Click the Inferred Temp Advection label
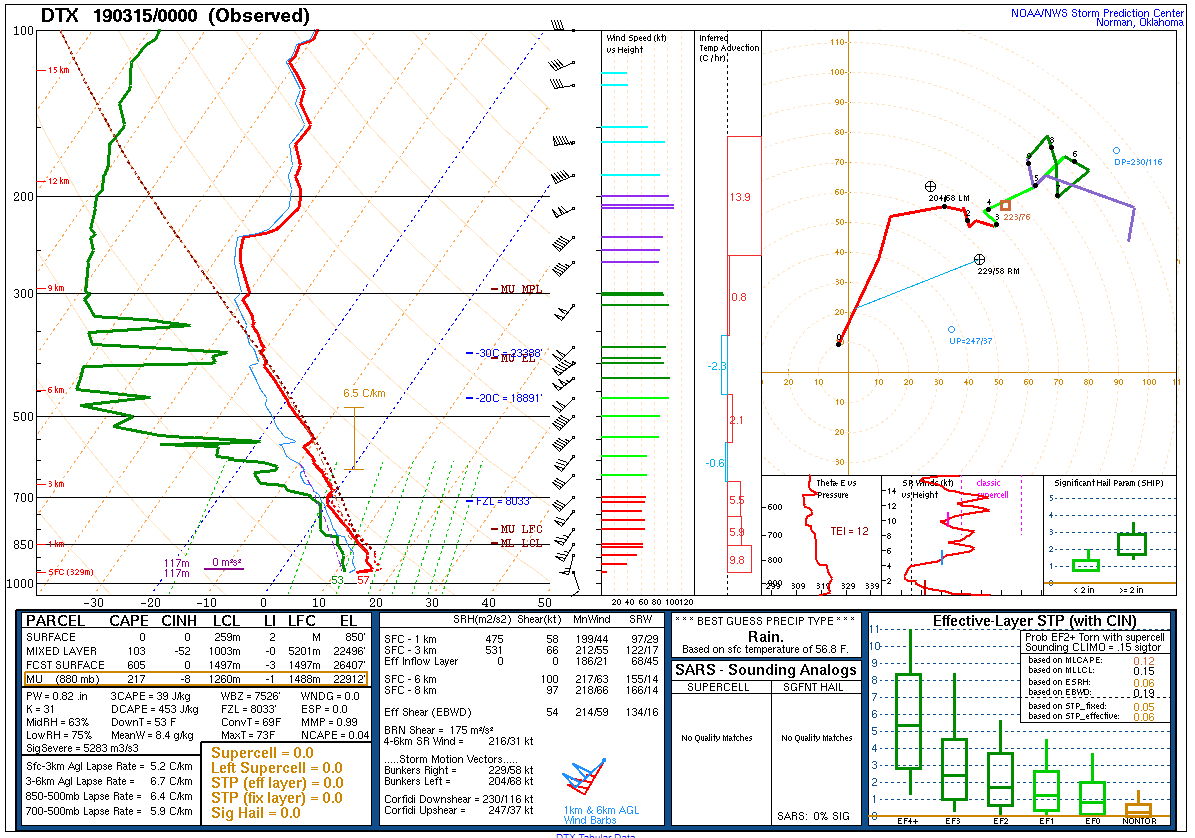This screenshot has width=1195, height=838. click(x=729, y=47)
